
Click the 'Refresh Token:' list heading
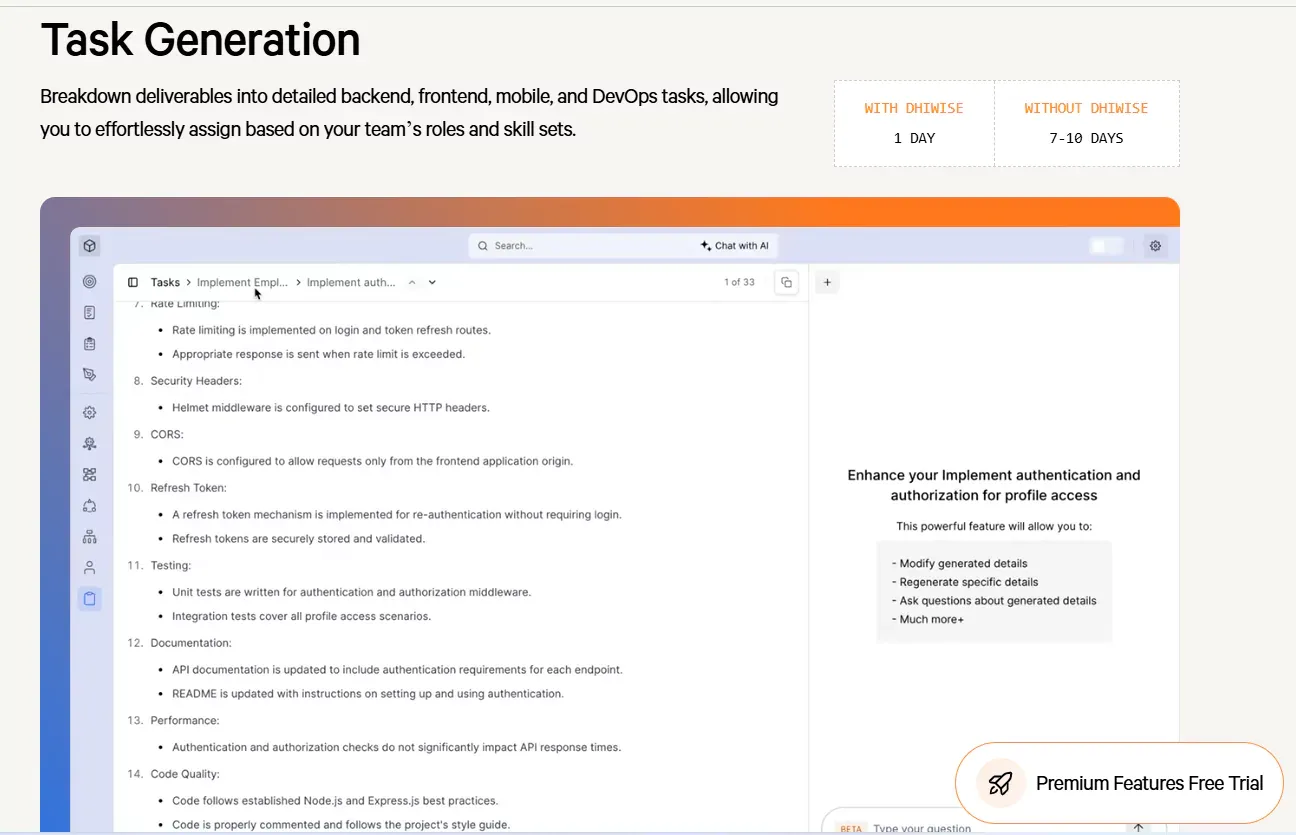click(x=188, y=488)
